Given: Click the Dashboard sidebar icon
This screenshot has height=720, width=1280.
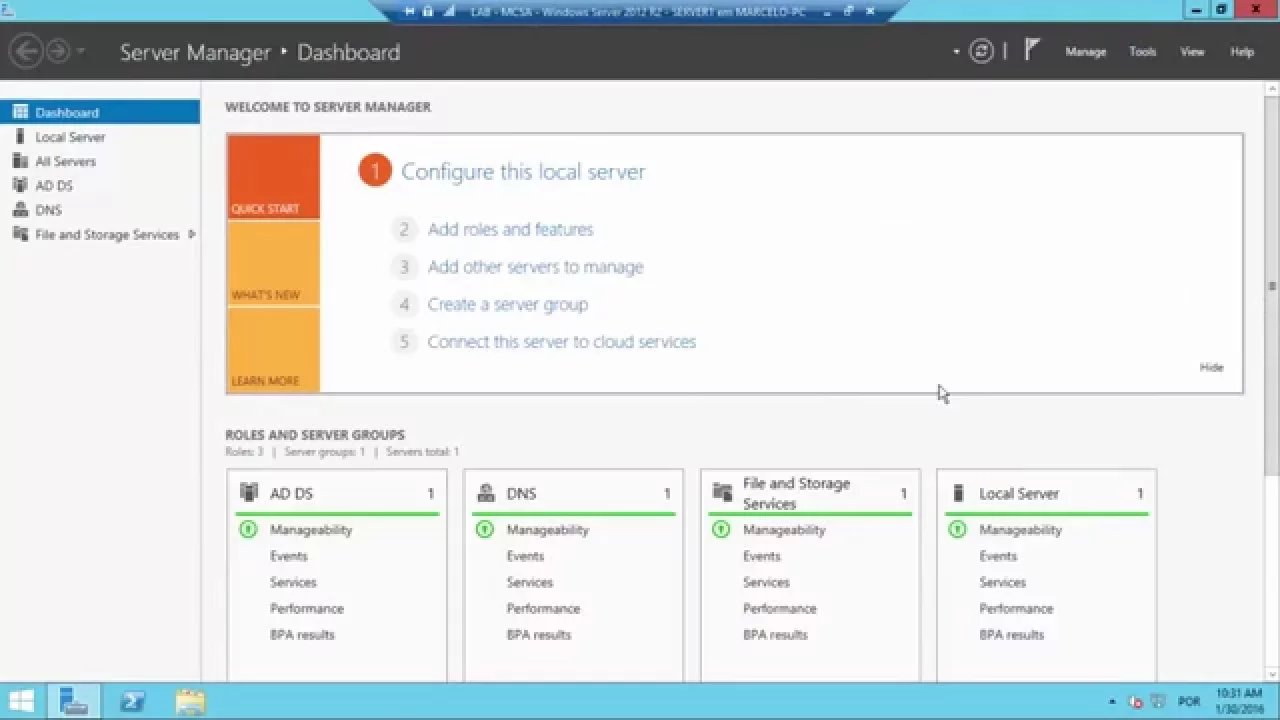Looking at the screenshot, I should pyautogui.click(x=20, y=112).
